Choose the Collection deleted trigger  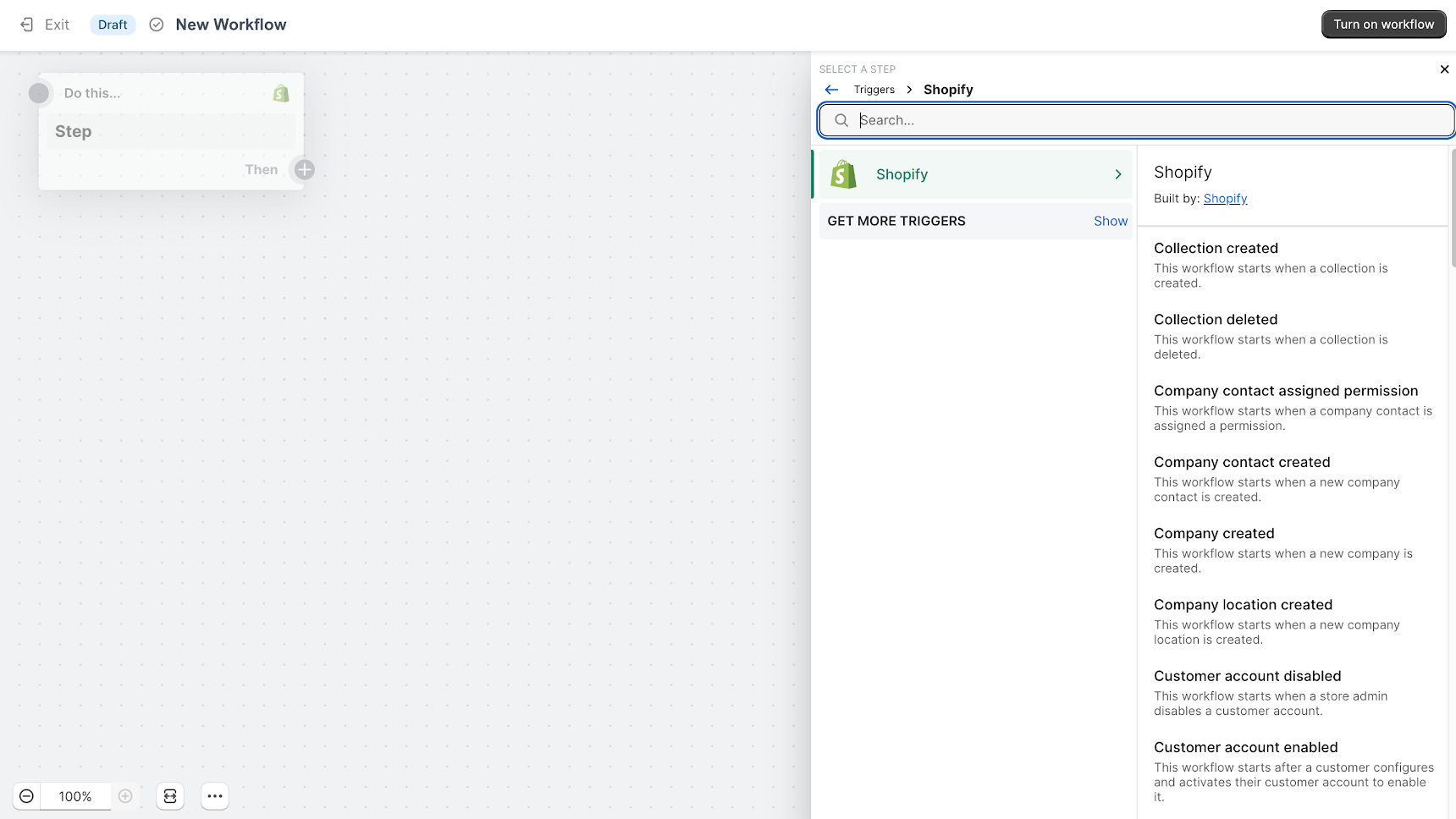[1292, 336]
